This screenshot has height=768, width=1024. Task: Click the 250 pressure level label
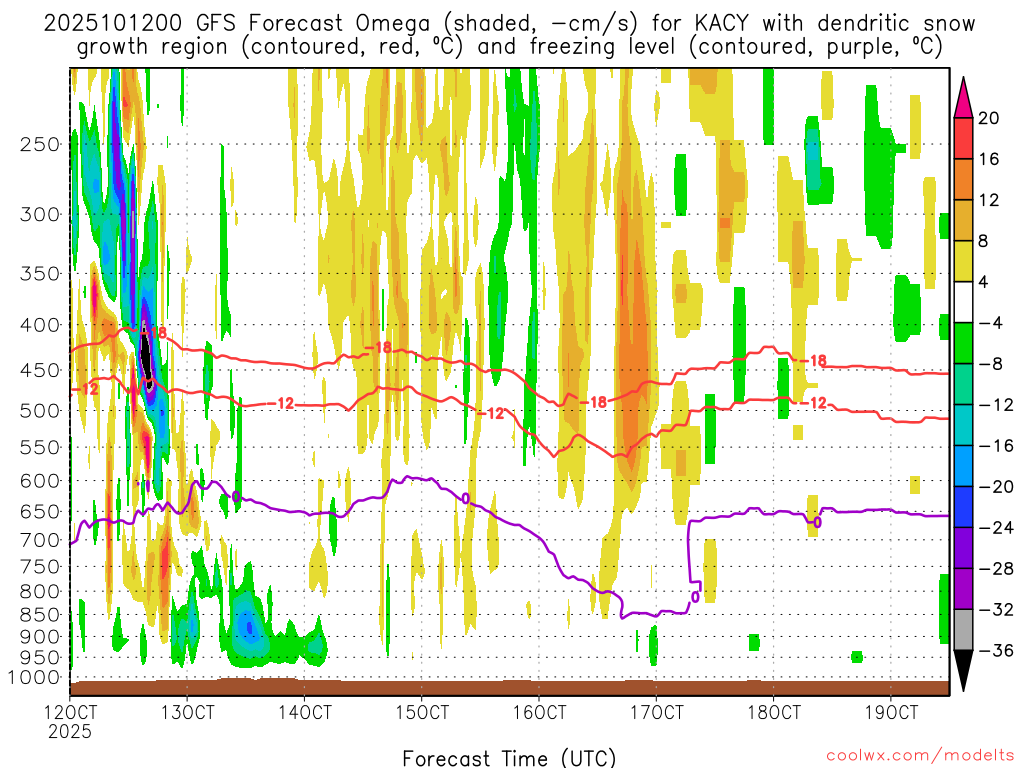pos(40,144)
